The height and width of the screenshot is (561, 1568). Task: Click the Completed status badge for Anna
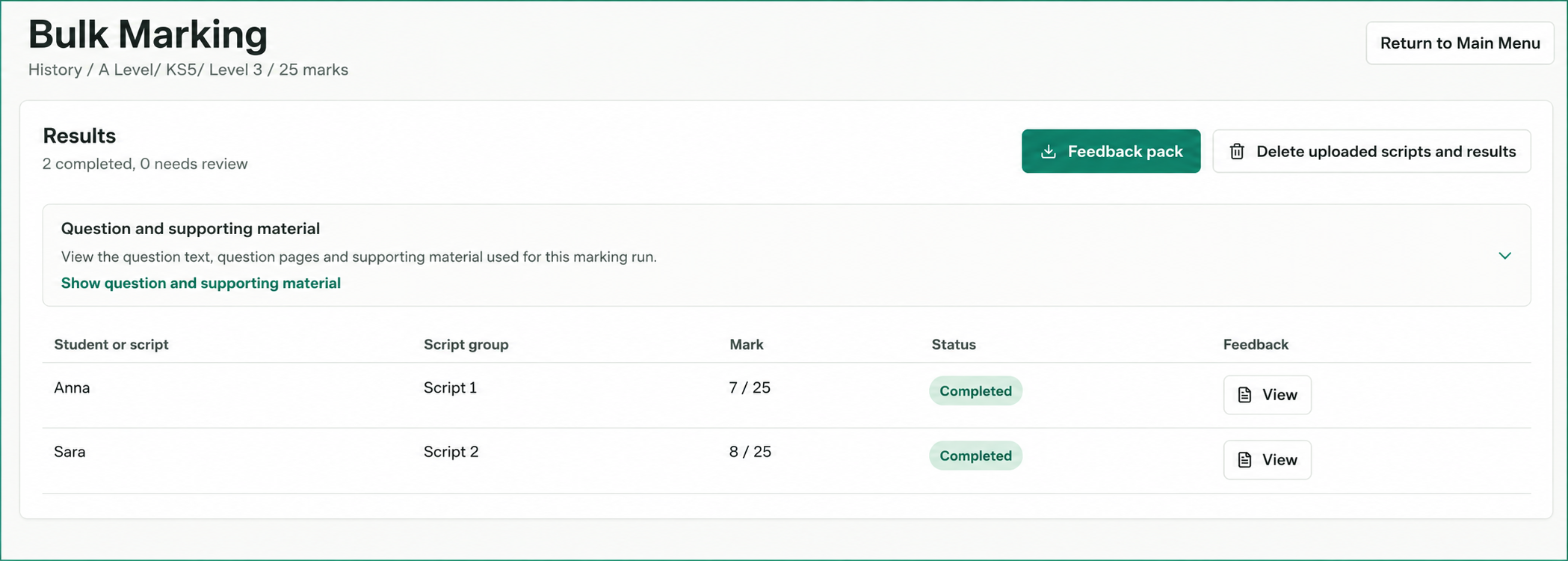pyautogui.click(x=975, y=391)
